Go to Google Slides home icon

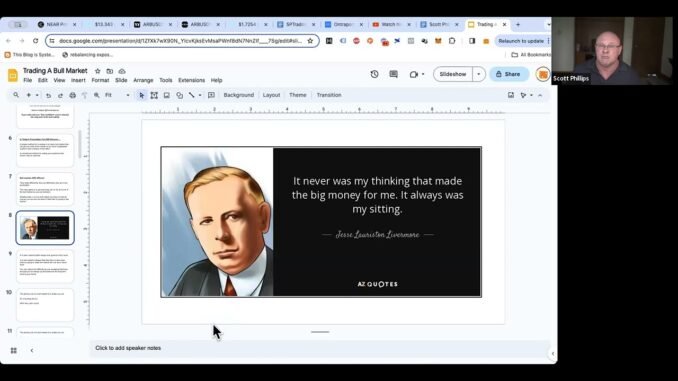pyautogui.click(x=13, y=75)
